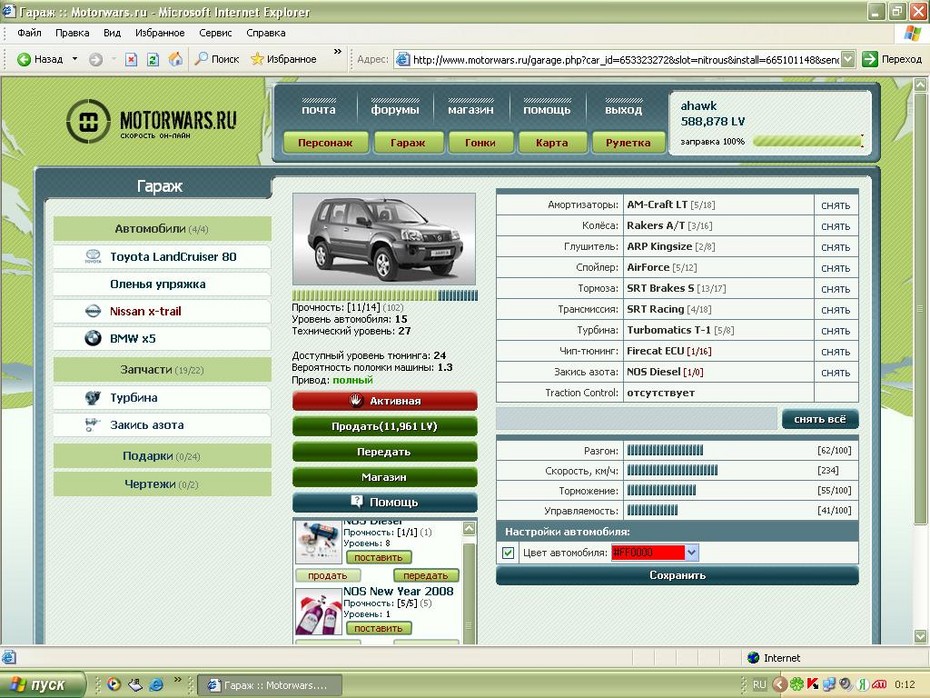
Task: Open the Избранное menu in menu bar
Action: (x=160, y=33)
